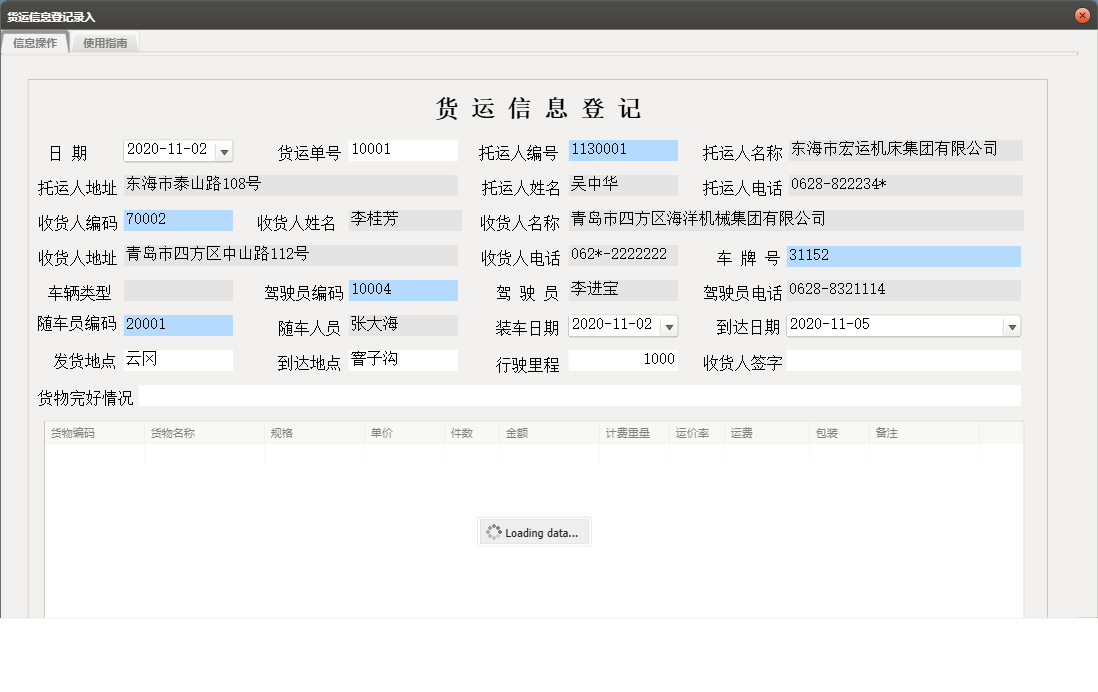Focus the 收货人签字 field
Screen dimensions: 1098x692
click(x=903, y=361)
